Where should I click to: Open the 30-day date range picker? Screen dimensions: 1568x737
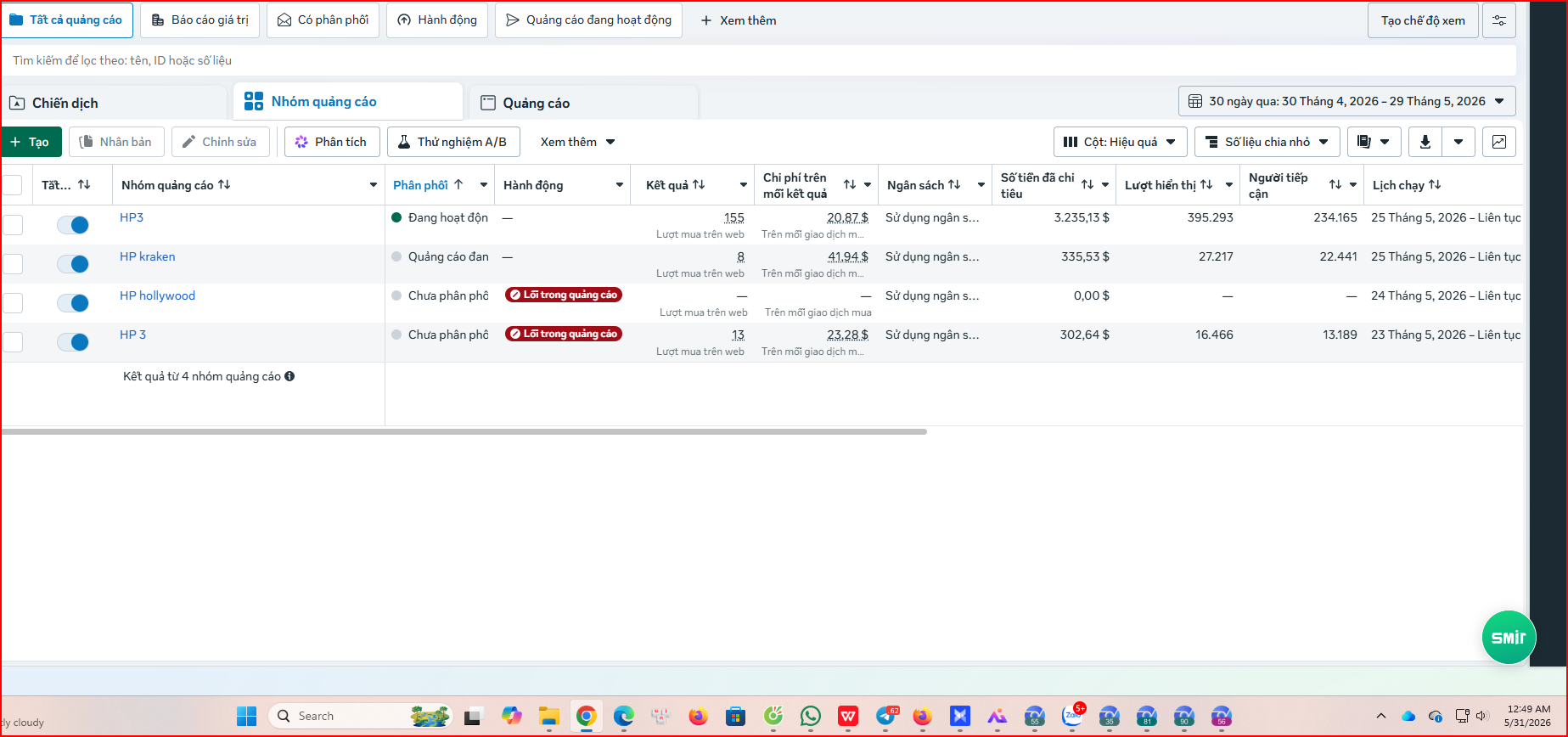pos(1346,101)
